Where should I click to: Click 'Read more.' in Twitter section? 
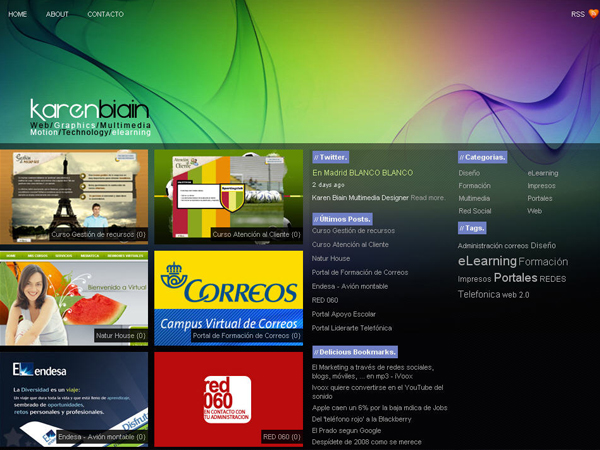[x=428, y=198]
